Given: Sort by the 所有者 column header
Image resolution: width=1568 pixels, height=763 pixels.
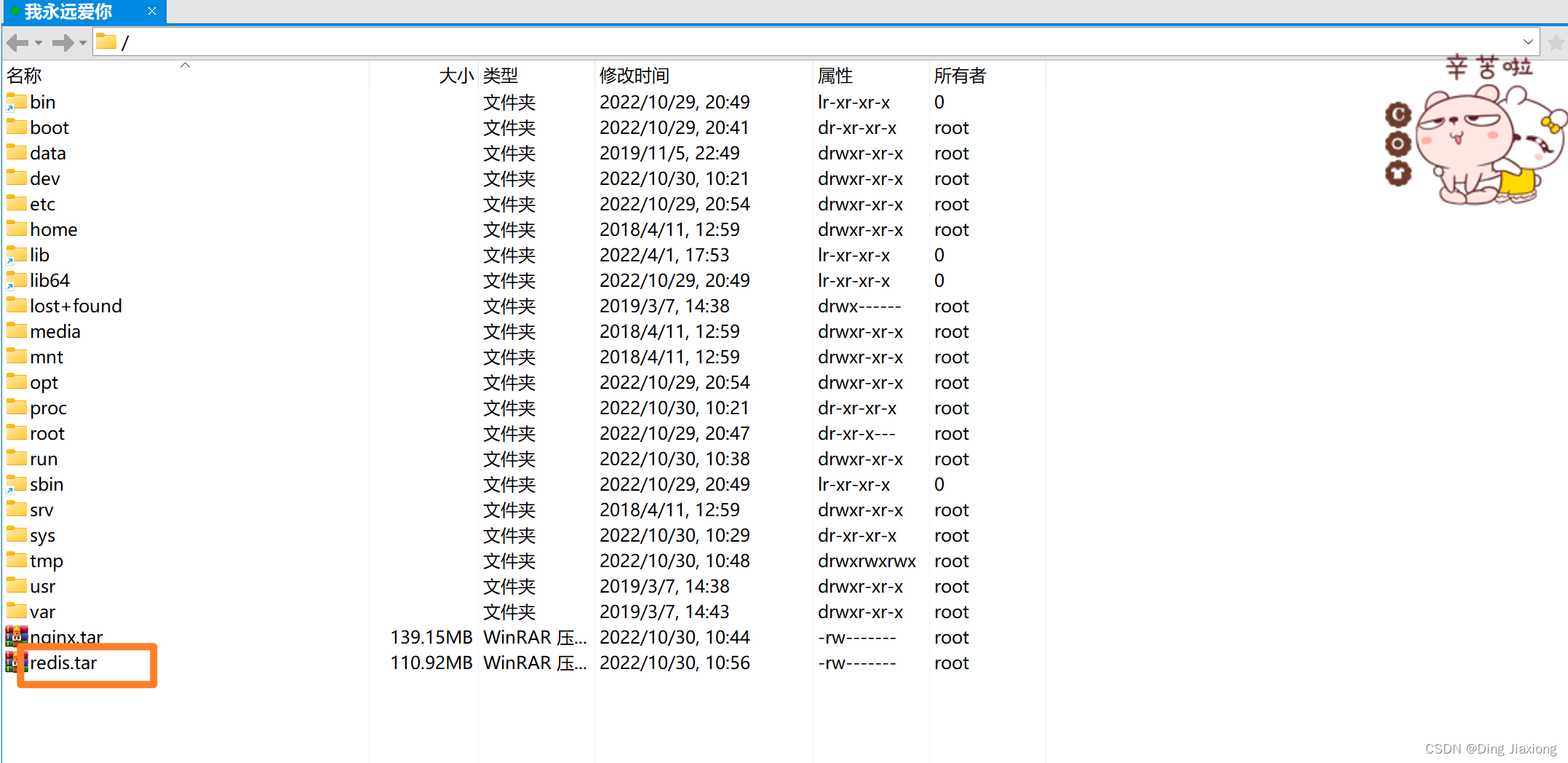Looking at the screenshot, I should click(x=988, y=75).
